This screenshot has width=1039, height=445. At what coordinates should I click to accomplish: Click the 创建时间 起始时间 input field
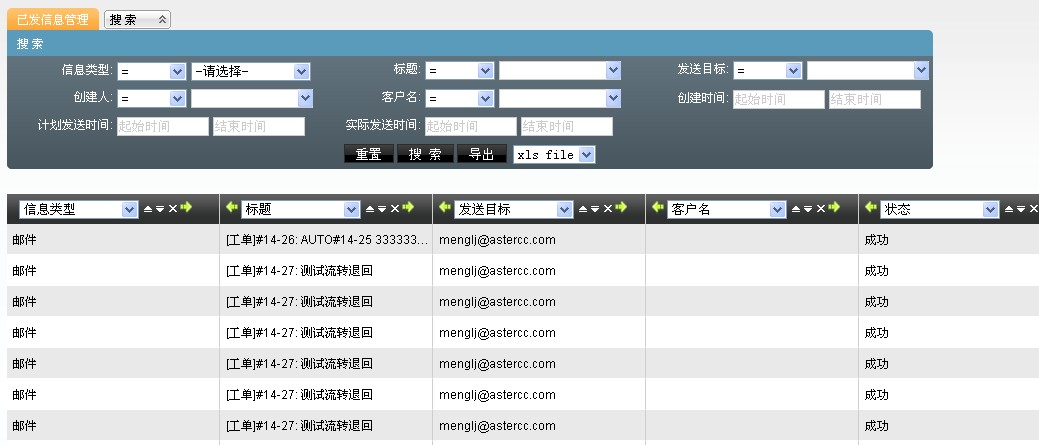[778, 99]
